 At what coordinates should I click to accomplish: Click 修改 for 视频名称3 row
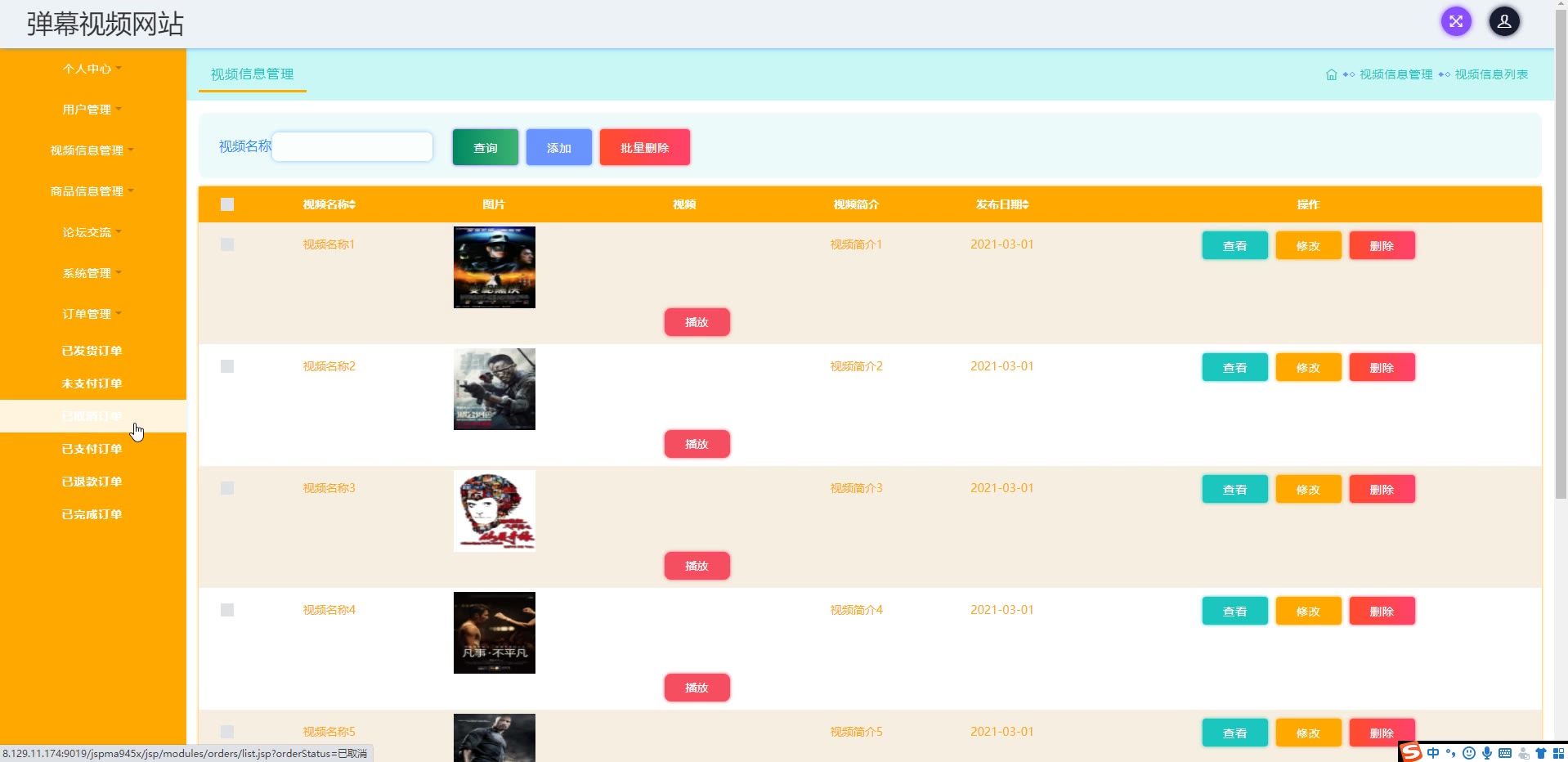pyautogui.click(x=1308, y=489)
